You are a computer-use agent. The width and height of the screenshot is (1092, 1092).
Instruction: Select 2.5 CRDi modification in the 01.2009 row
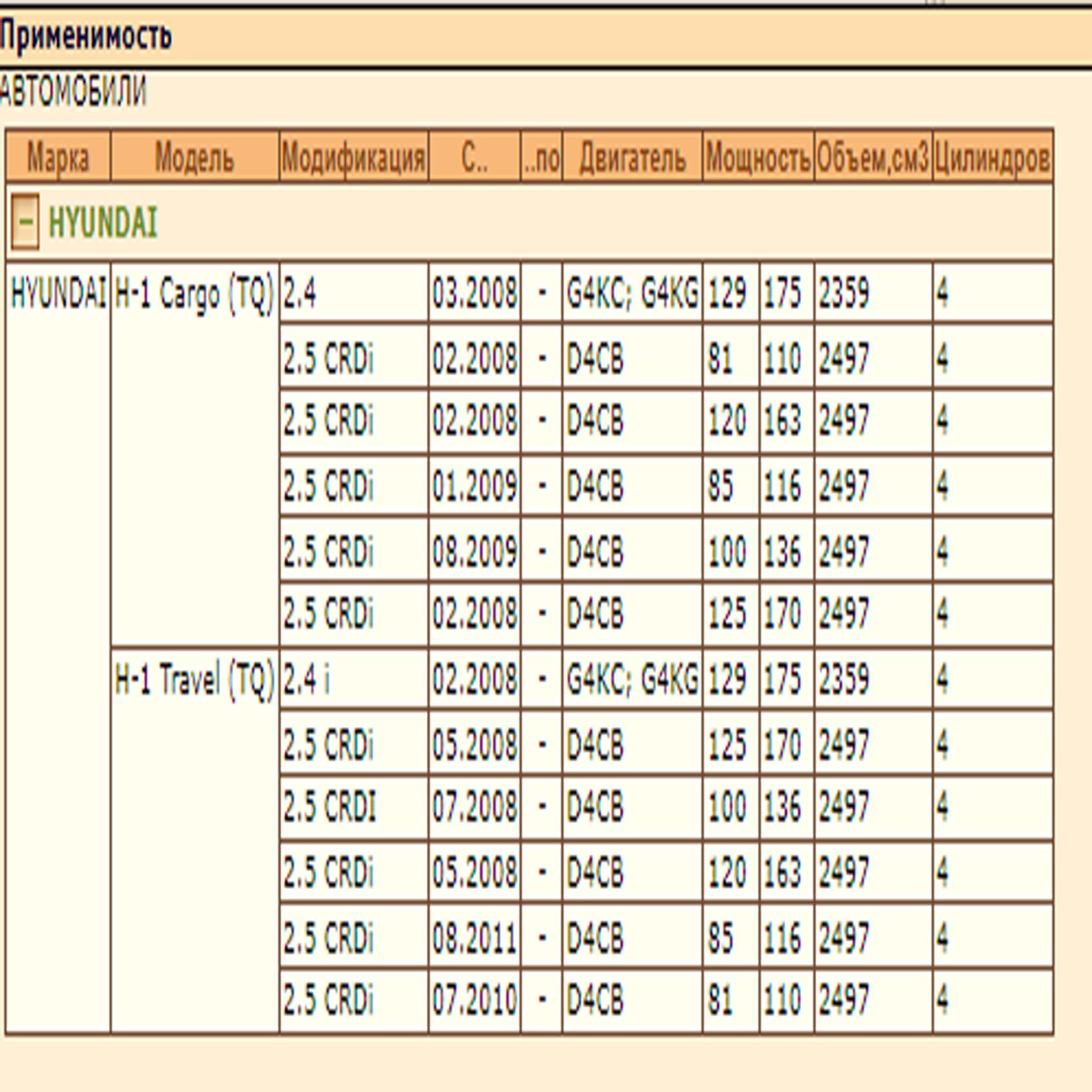click(x=354, y=486)
